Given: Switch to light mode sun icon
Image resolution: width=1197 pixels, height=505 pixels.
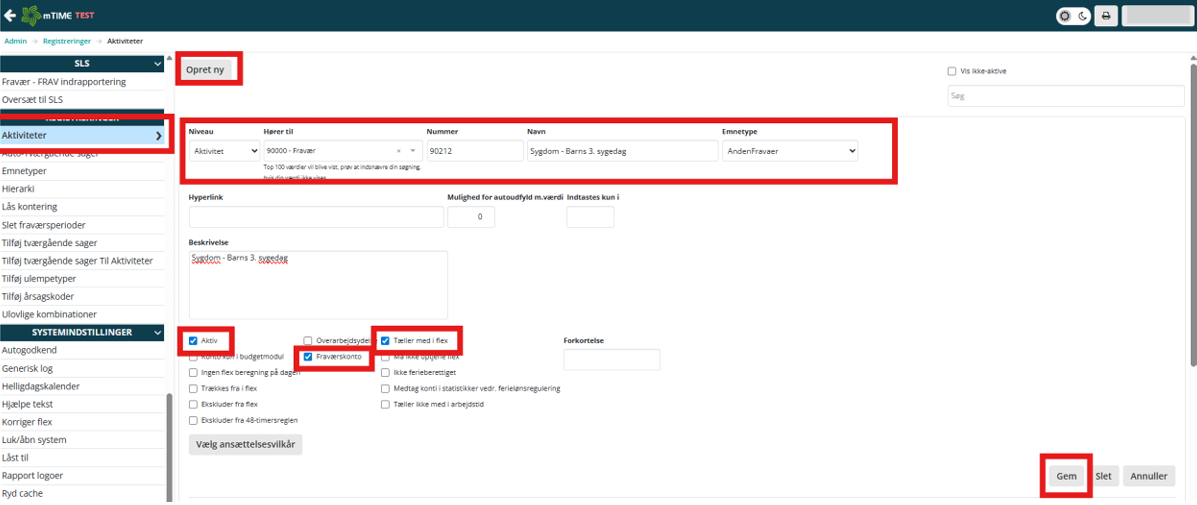Looking at the screenshot, I should click(x=1066, y=16).
